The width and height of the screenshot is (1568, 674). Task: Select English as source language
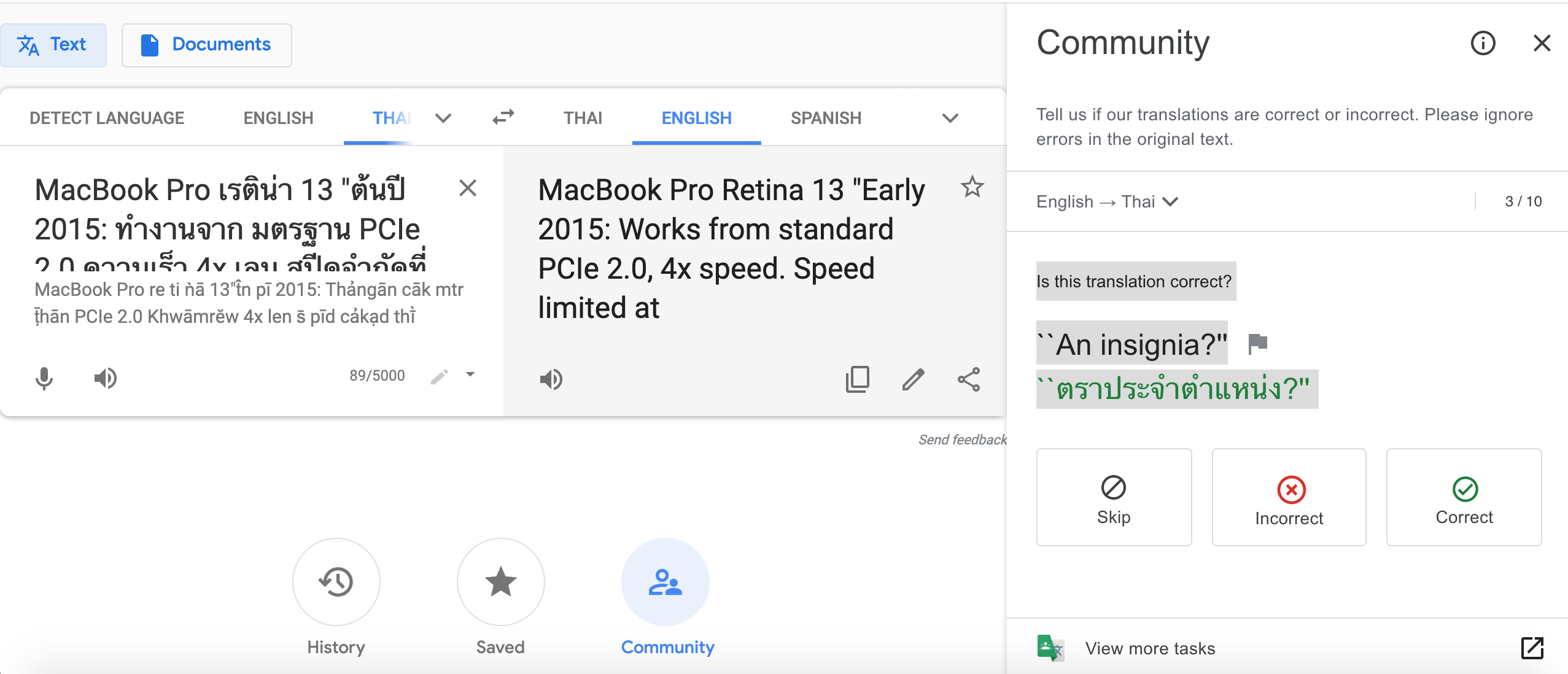[278, 118]
